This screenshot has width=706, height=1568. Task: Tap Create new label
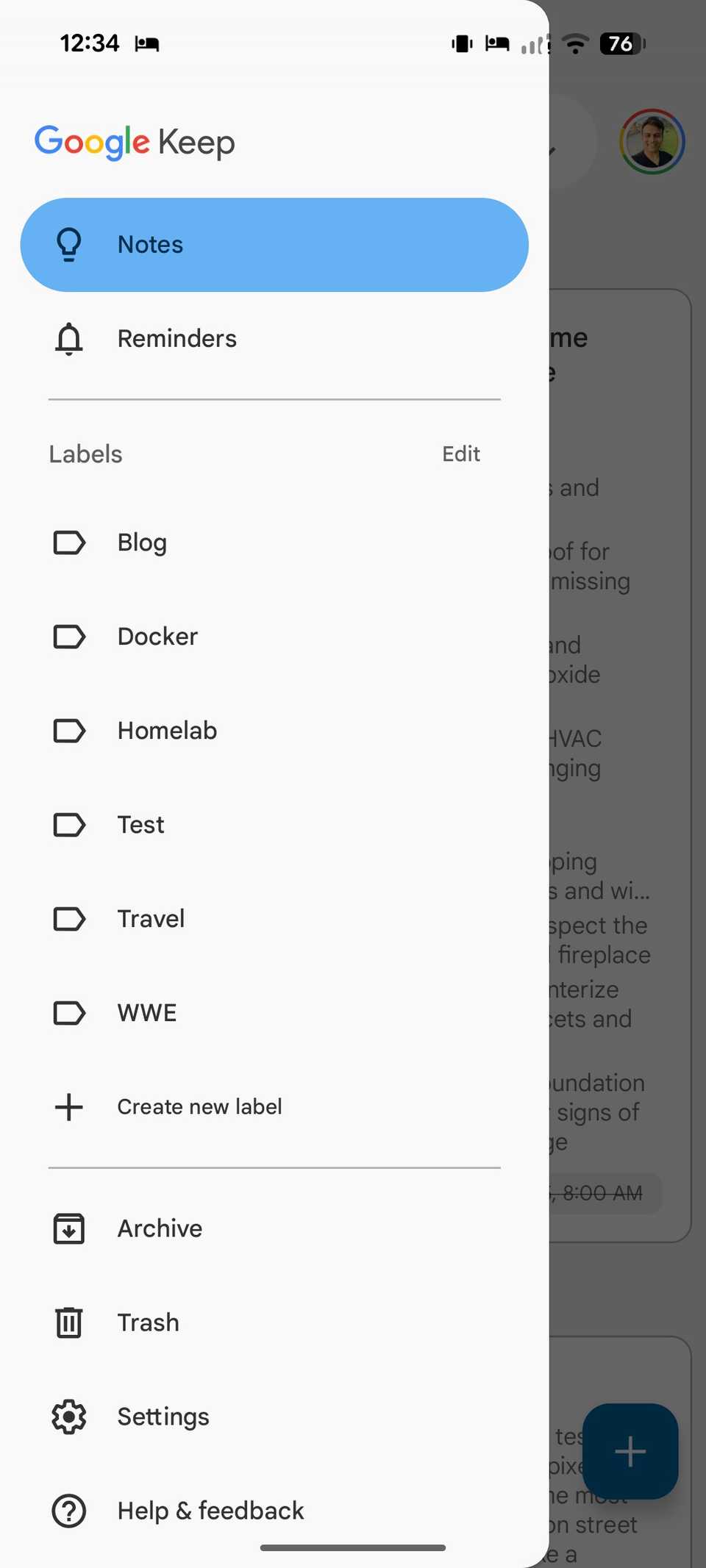(199, 1107)
